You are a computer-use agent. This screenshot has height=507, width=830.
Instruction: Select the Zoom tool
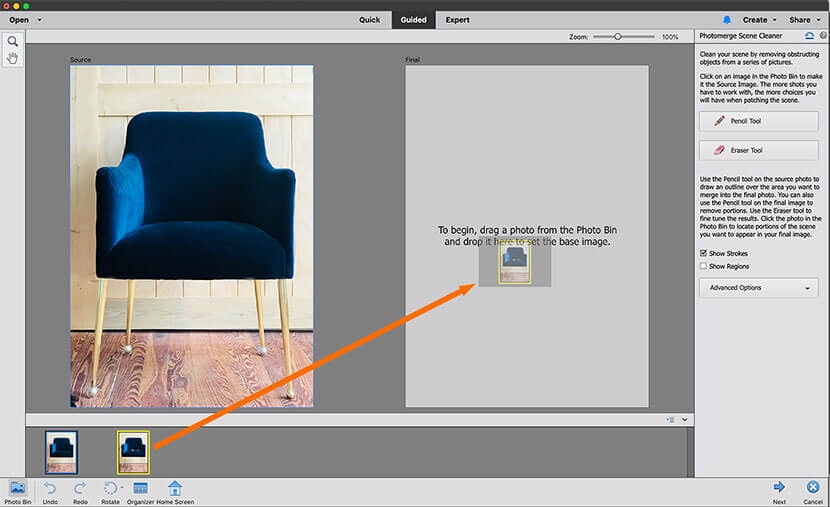tap(13, 42)
